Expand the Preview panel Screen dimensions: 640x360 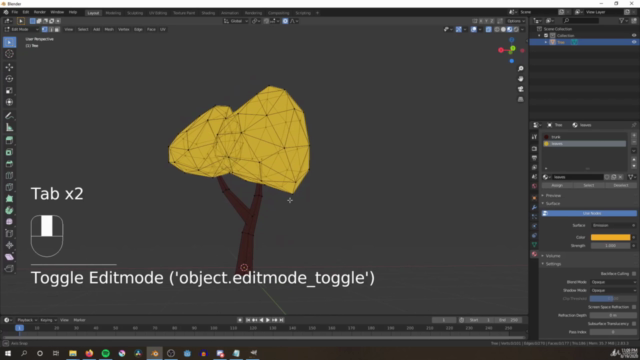tap(553, 196)
